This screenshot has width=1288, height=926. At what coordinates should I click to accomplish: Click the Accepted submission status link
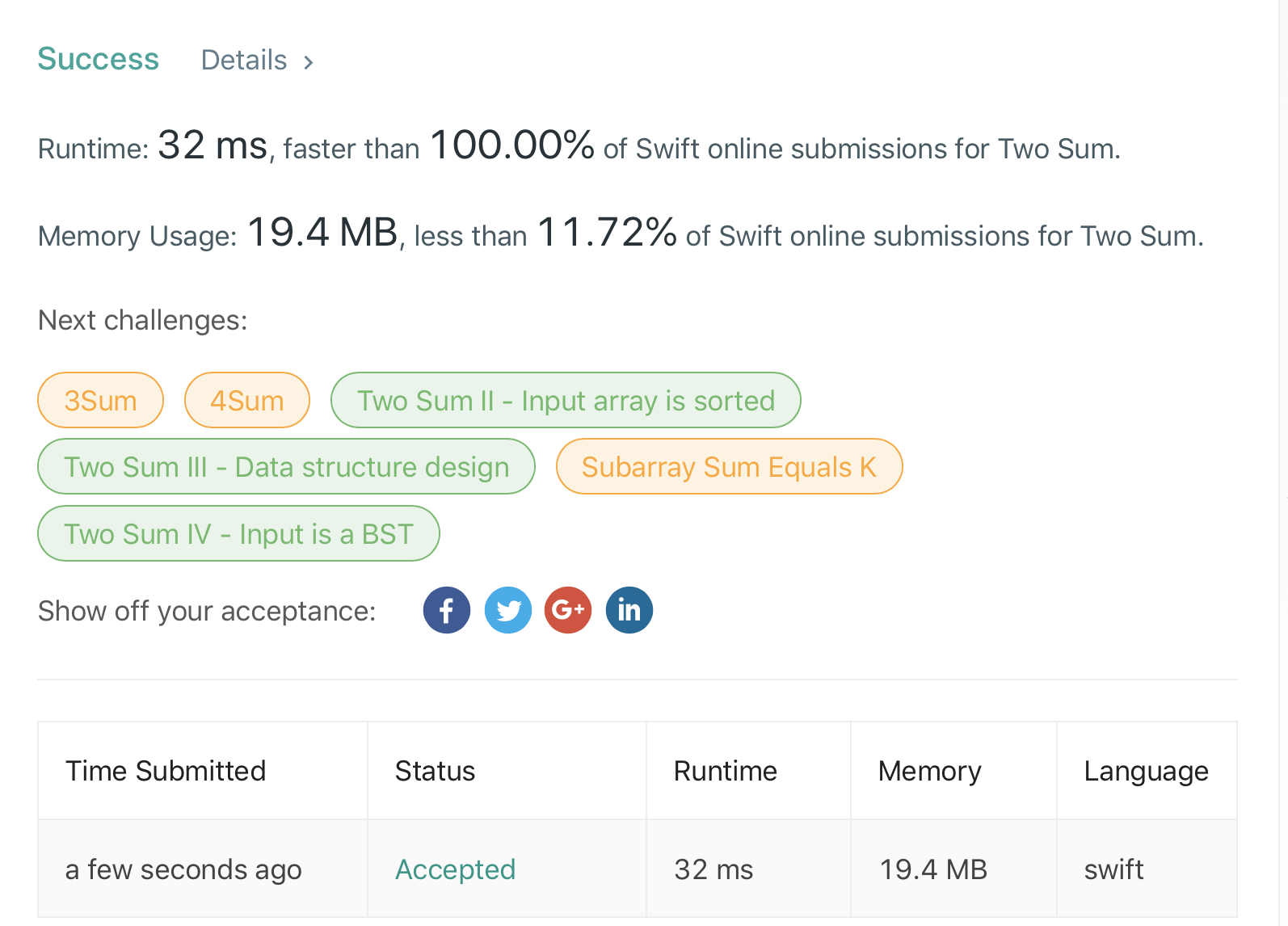(455, 869)
